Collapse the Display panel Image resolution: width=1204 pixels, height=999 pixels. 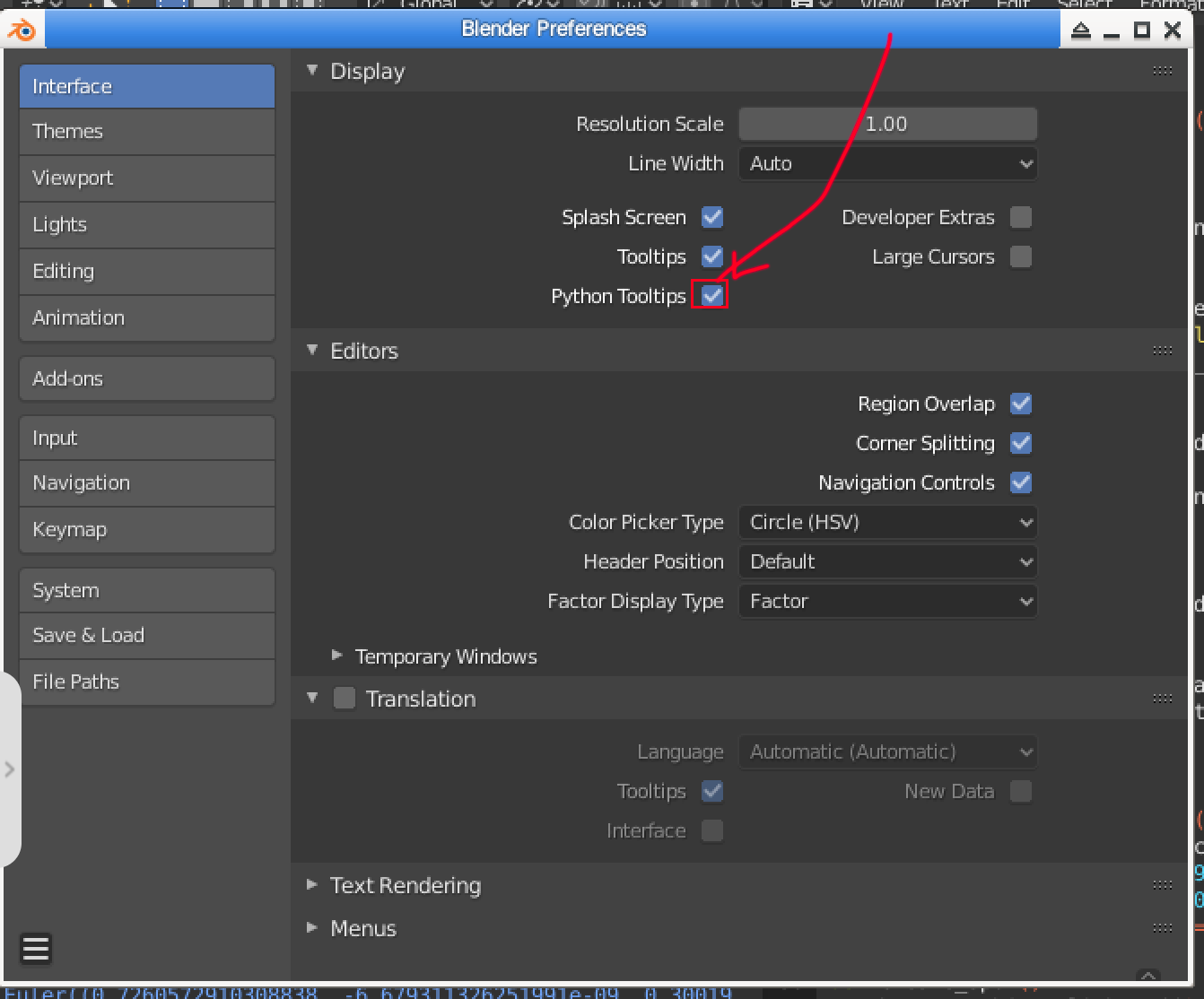312,70
